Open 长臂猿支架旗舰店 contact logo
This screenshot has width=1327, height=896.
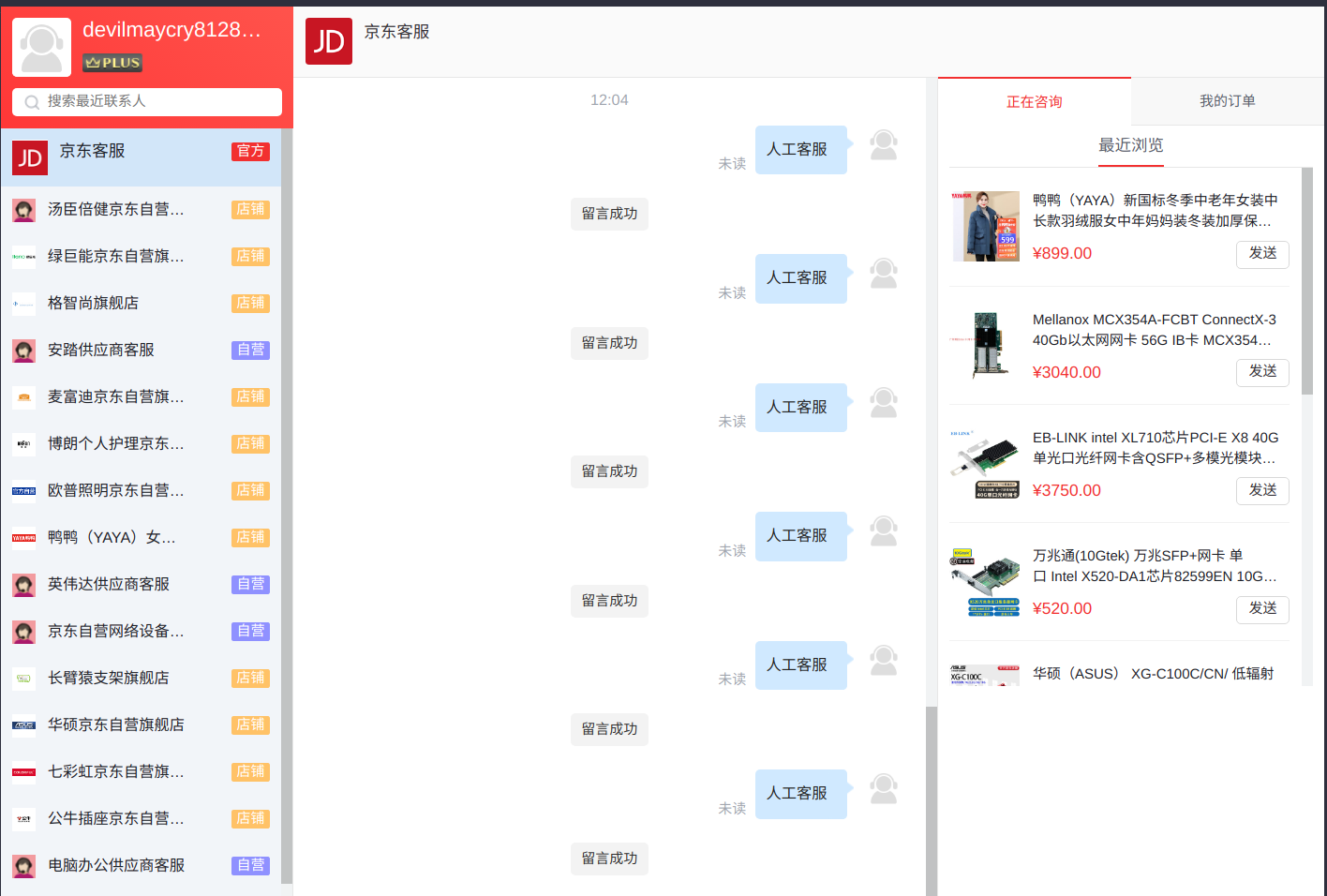pyautogui.click(x=23, y=679)
